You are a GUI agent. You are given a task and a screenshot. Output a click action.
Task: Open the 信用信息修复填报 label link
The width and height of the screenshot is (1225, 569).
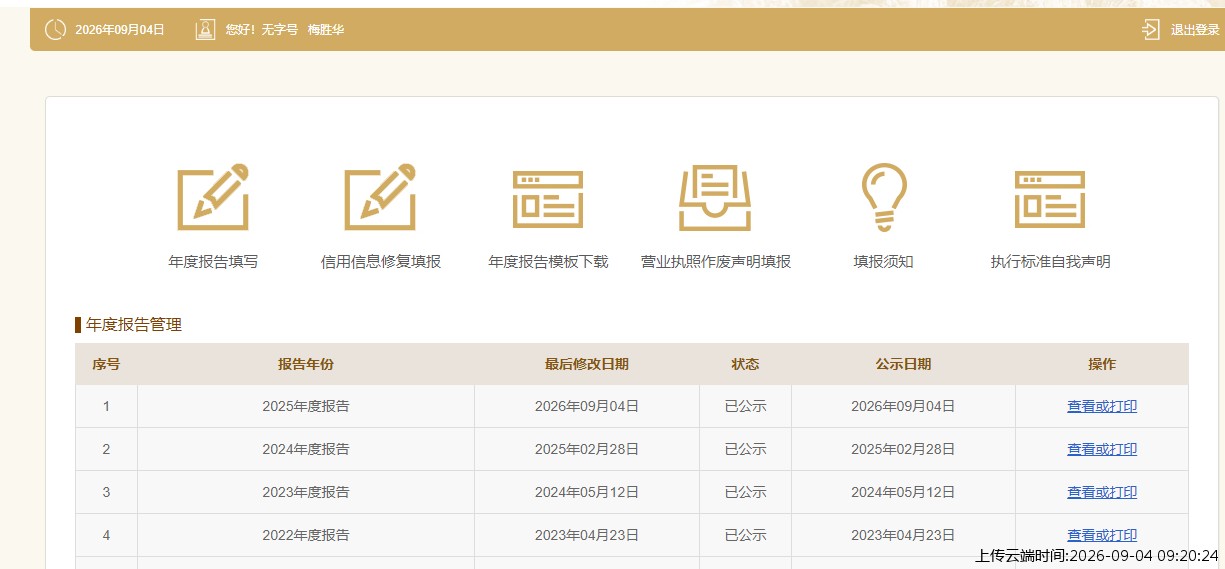(380, 262)
